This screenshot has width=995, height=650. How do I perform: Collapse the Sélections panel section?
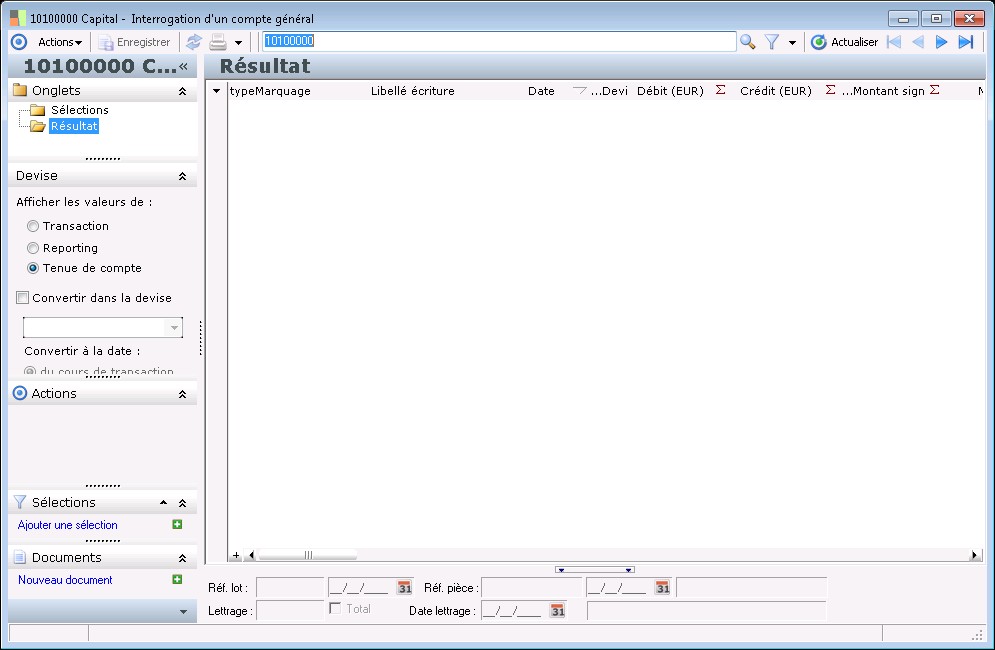click(x=183, y=503)
